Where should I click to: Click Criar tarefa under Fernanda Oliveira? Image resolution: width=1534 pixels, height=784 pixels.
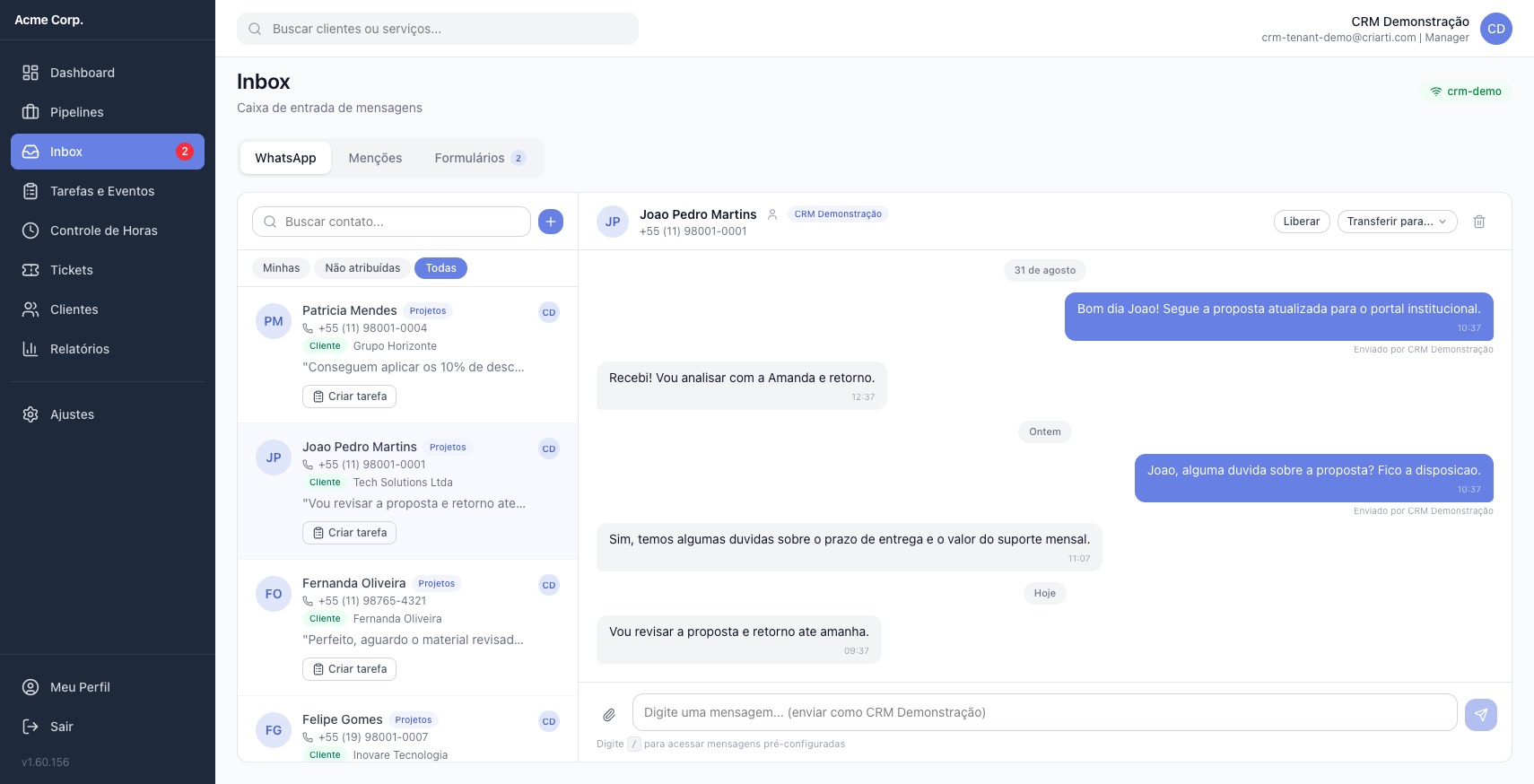tap(350, 669)
